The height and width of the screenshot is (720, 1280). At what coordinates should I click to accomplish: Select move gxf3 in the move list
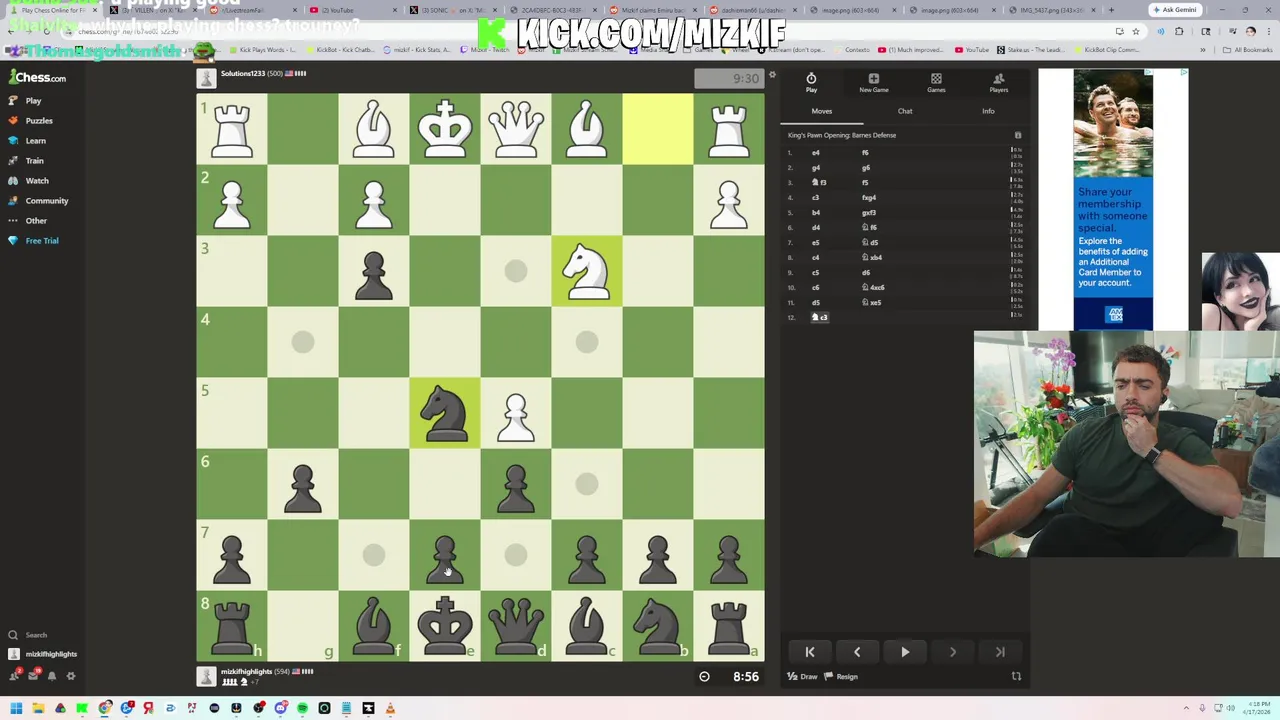tap(869, 213)
